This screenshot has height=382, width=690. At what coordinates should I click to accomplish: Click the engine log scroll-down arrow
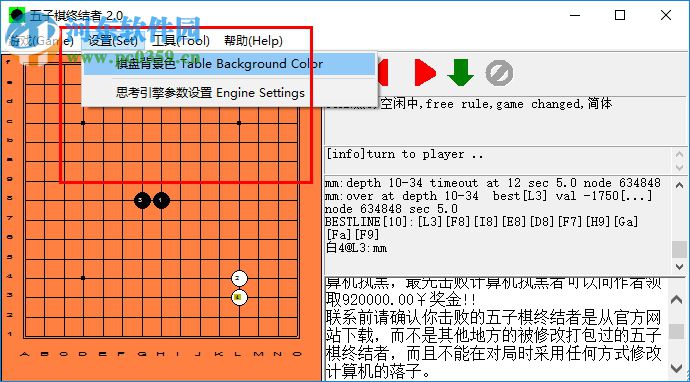679,267
